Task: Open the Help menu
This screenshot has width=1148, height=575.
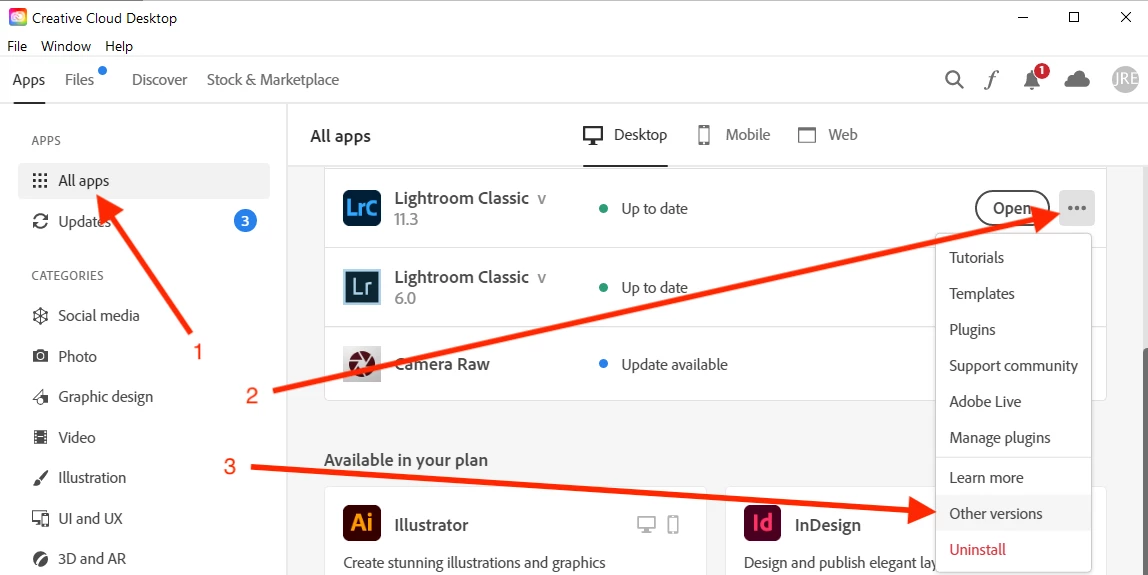Action: (x=119, y=46)
